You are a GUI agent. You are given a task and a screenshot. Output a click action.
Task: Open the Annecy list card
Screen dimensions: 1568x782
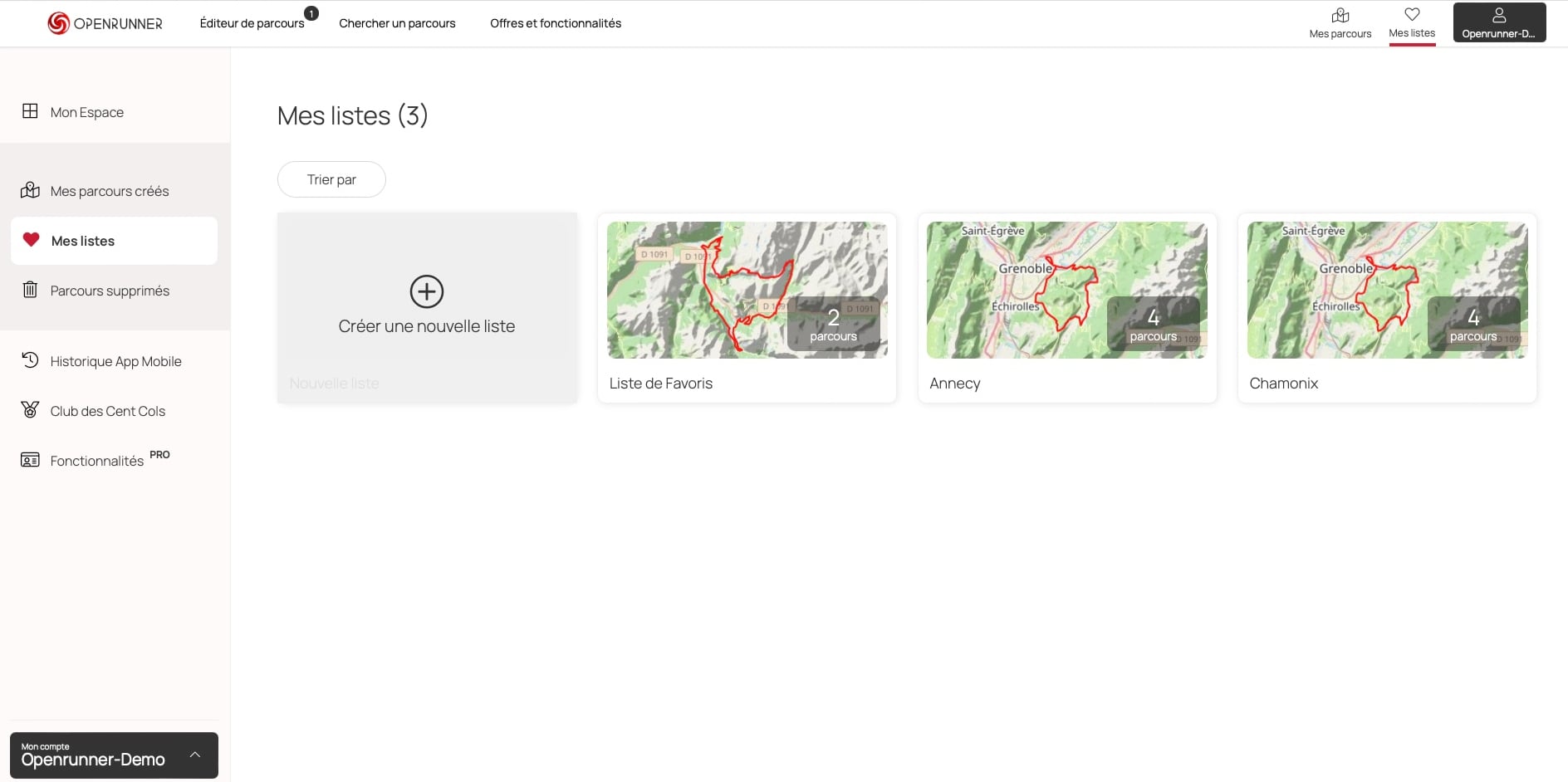click(1066, 308)
